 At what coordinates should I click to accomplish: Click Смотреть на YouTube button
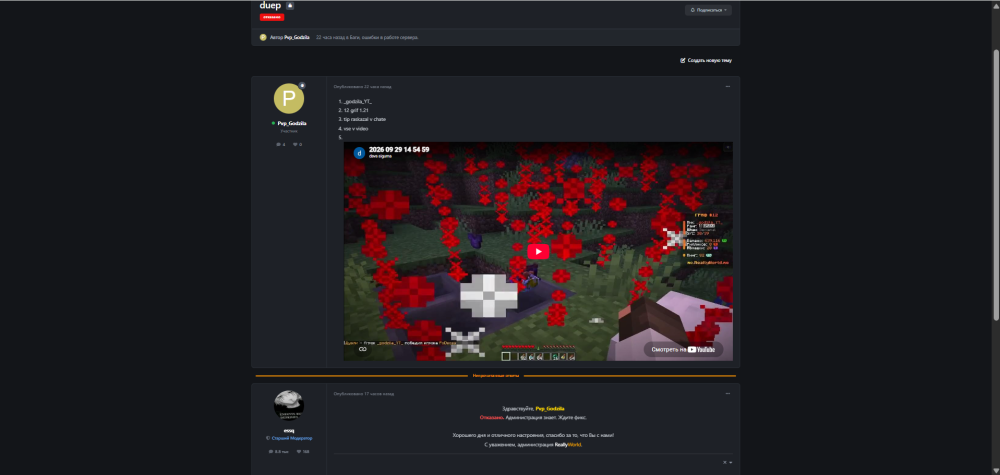(x=683, y=349)
